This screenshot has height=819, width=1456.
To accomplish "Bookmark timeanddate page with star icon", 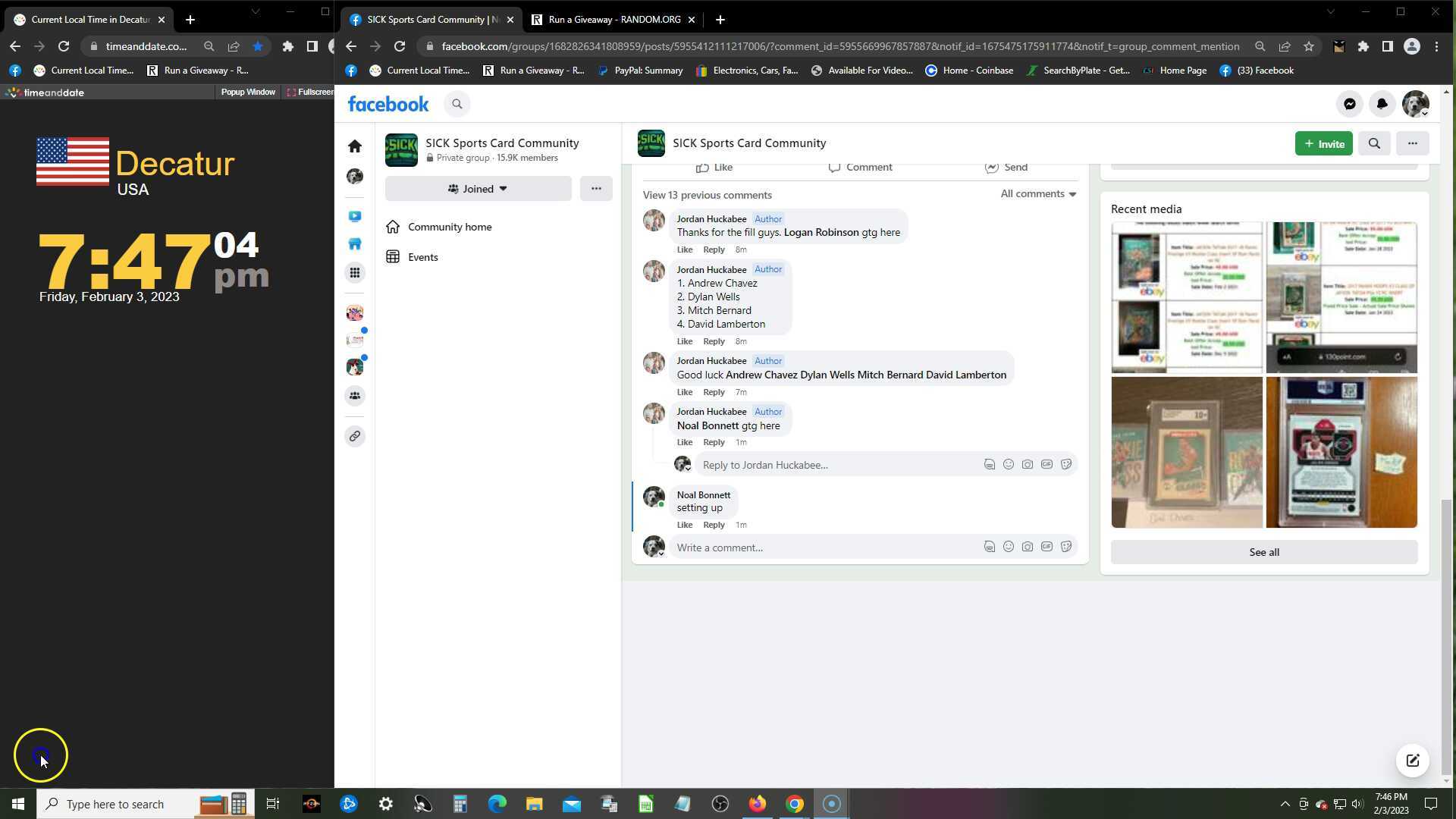I will (258, 46).
